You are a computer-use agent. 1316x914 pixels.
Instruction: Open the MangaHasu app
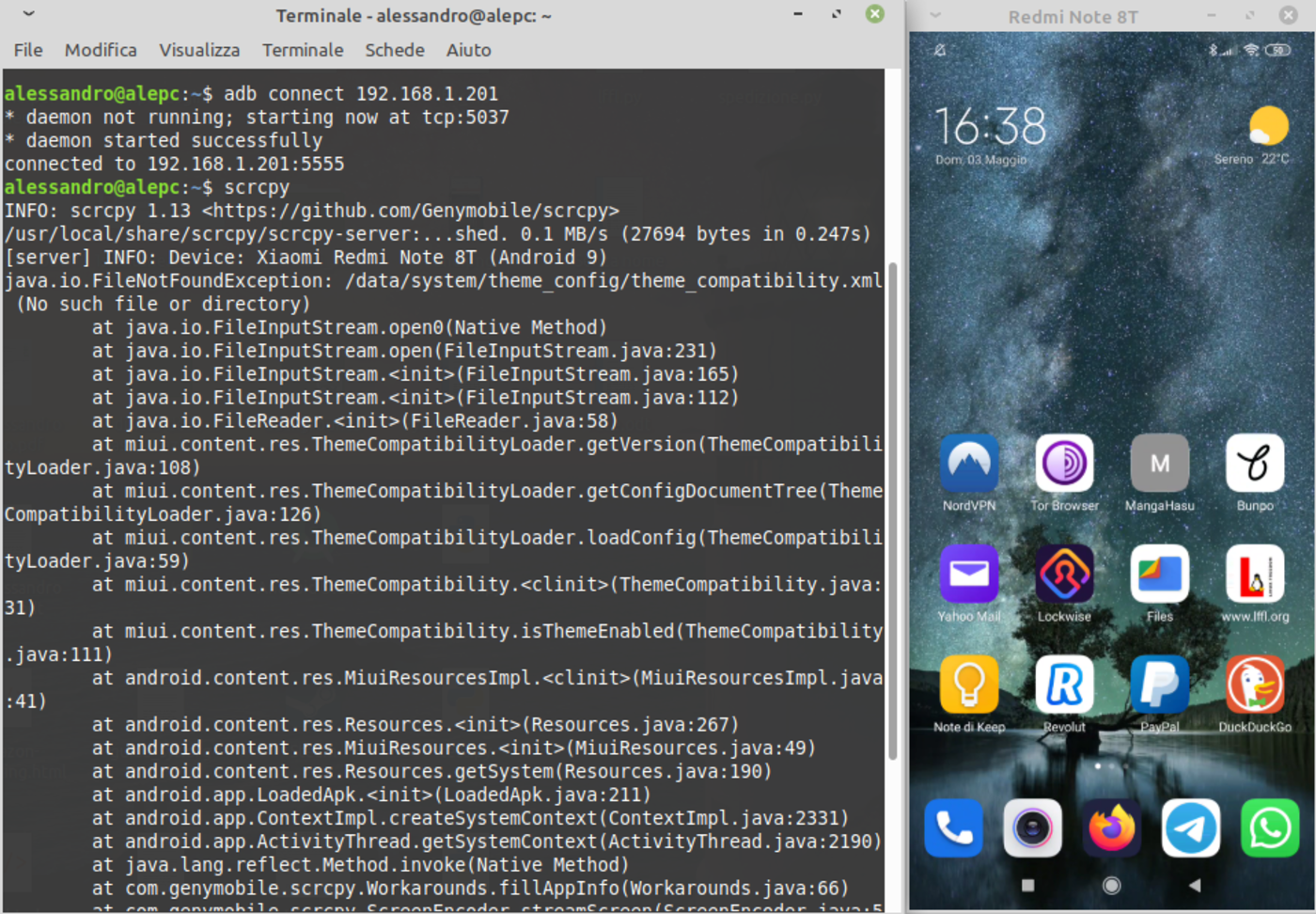[x=1159, y=463]
